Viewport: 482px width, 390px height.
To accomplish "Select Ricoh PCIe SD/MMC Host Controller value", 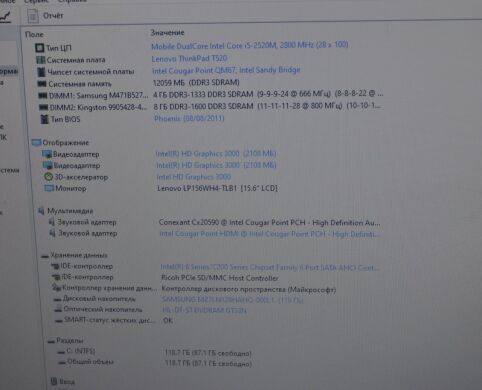I will [x=220, y=278].
